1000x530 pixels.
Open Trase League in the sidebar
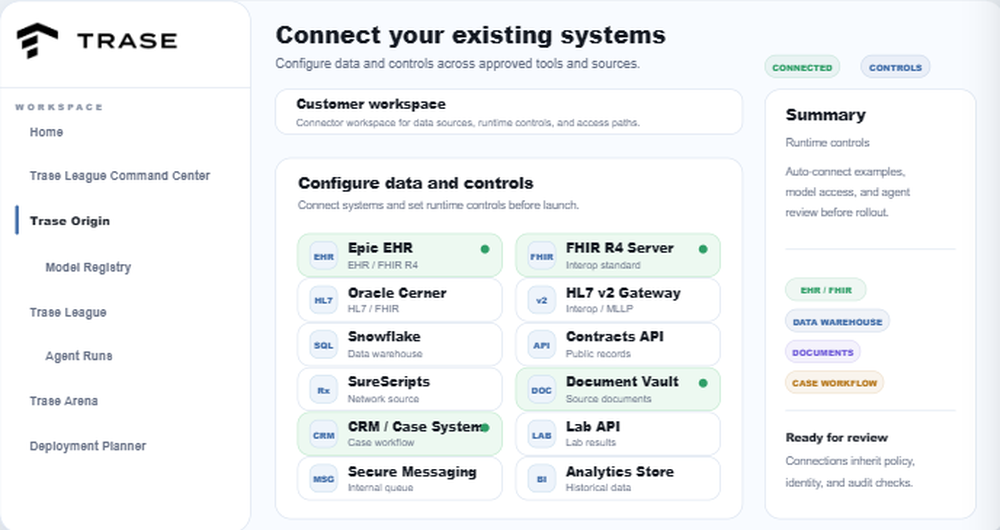click(x=68, y=312)
